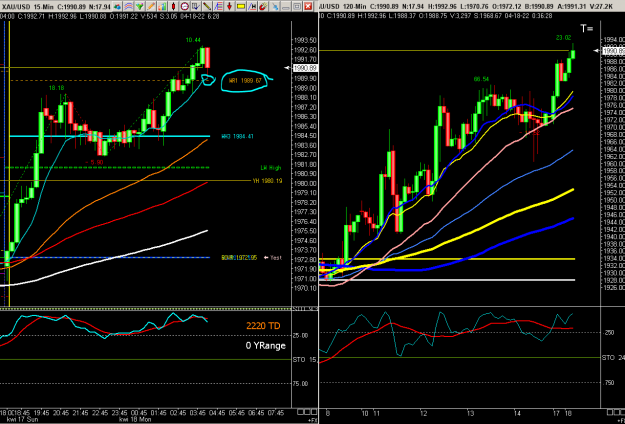Viewport: 625px width, 424px height.
Task: Select the diagonal ruler line tool
Action: pyautogui.click(x=207, y=6)
